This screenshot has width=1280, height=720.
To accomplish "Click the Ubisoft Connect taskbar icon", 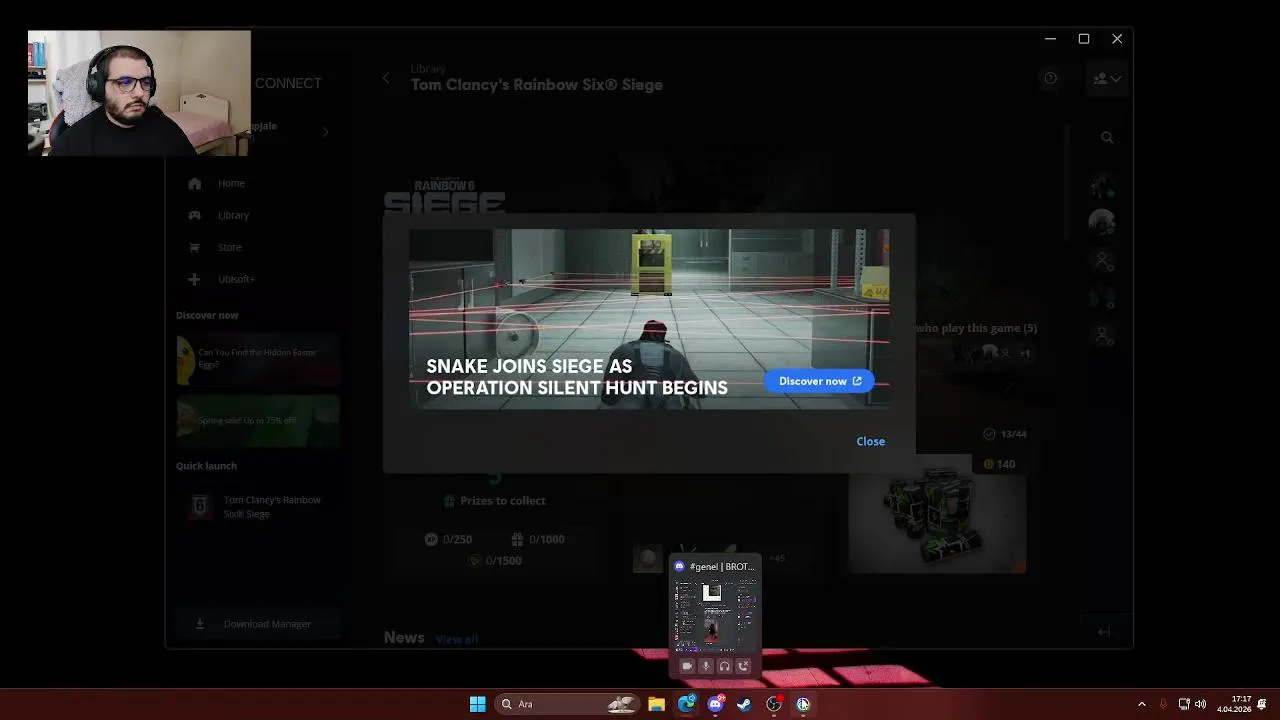I will [x=803, y=704].
